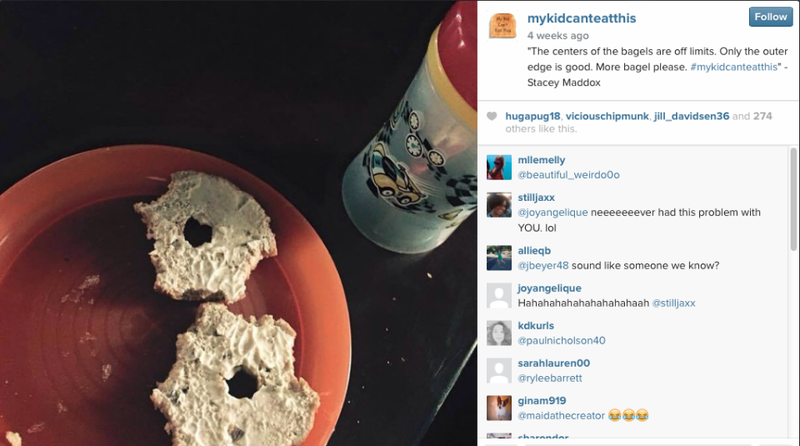Viewport: 800px width, 446px height.
Task: Open jill_davidsen36 liker link
Action: point(691,116)
